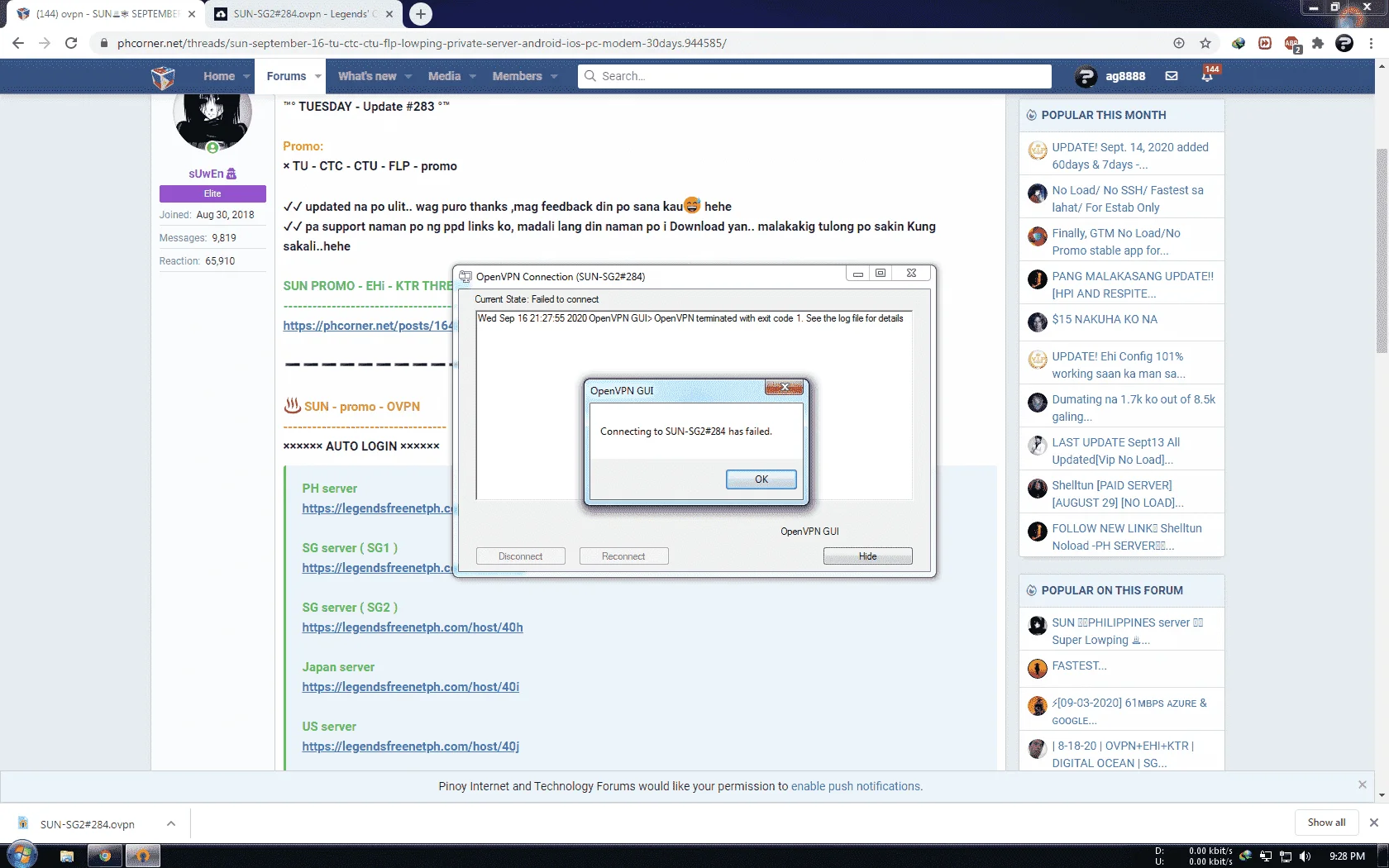The image size is (1389, 868).
Task: Click Show all downloads button
Action: [x=1326, y=823]
